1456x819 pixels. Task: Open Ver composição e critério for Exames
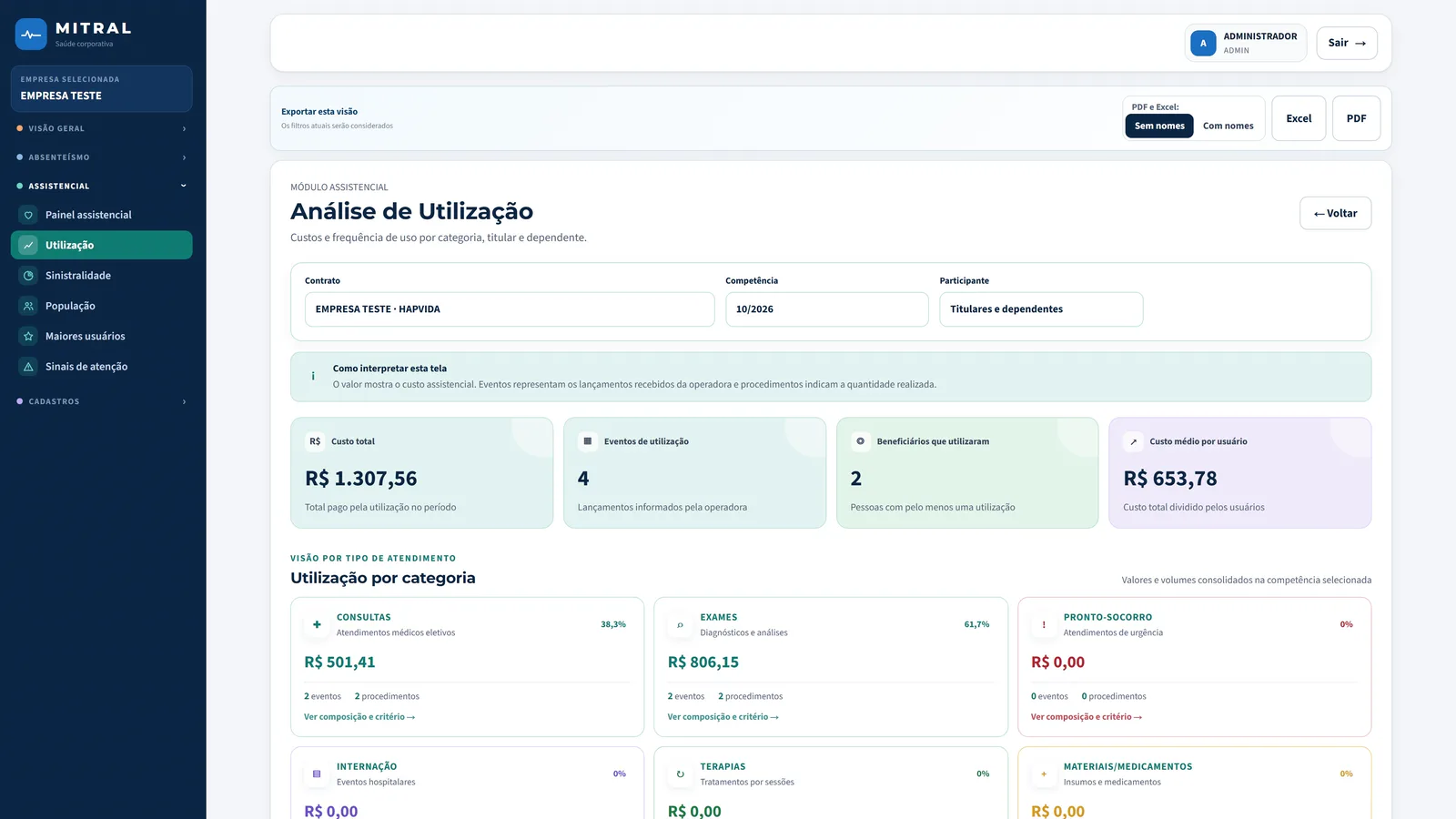point(723,717)
